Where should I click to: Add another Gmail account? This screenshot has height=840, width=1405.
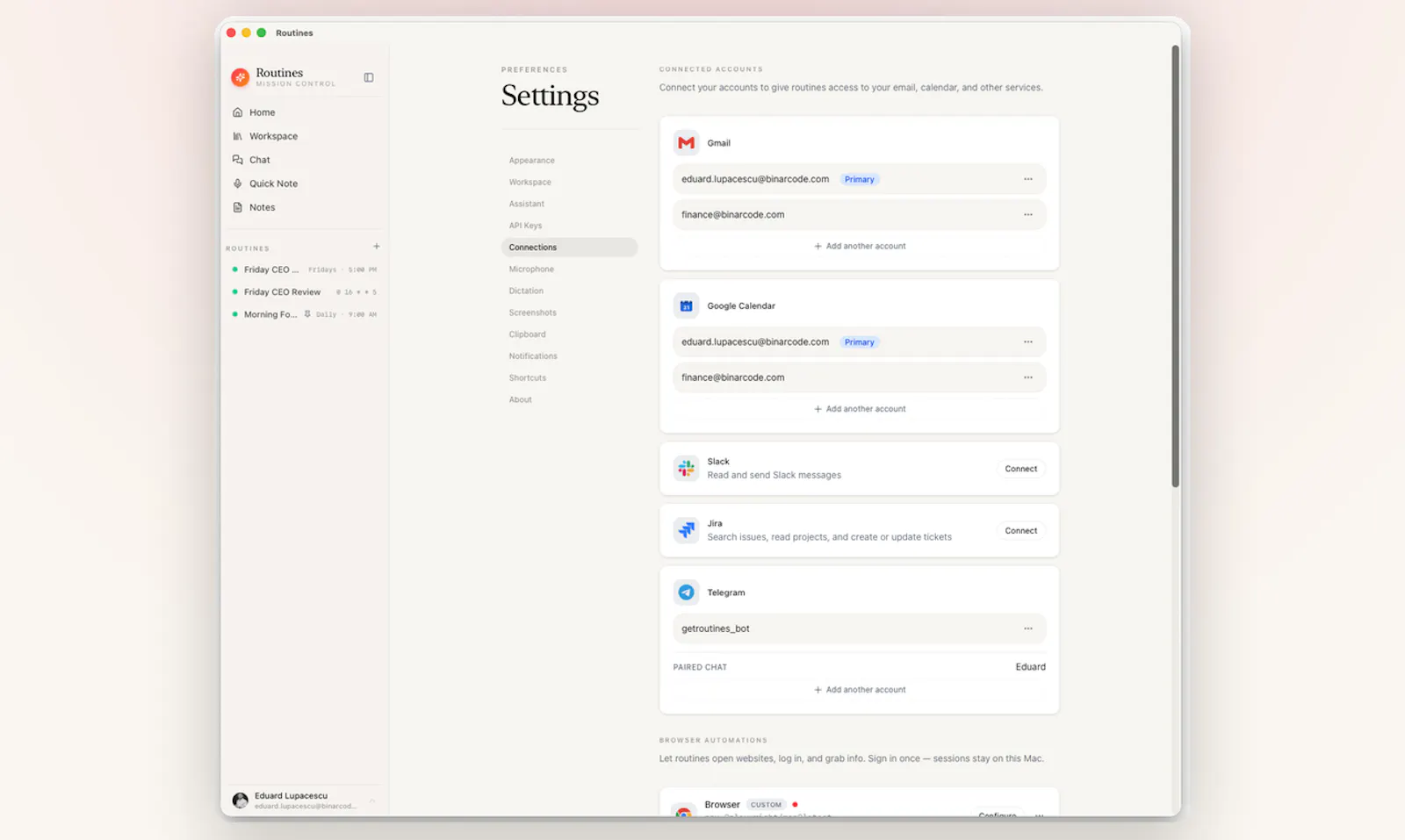[x=860, y=247]
